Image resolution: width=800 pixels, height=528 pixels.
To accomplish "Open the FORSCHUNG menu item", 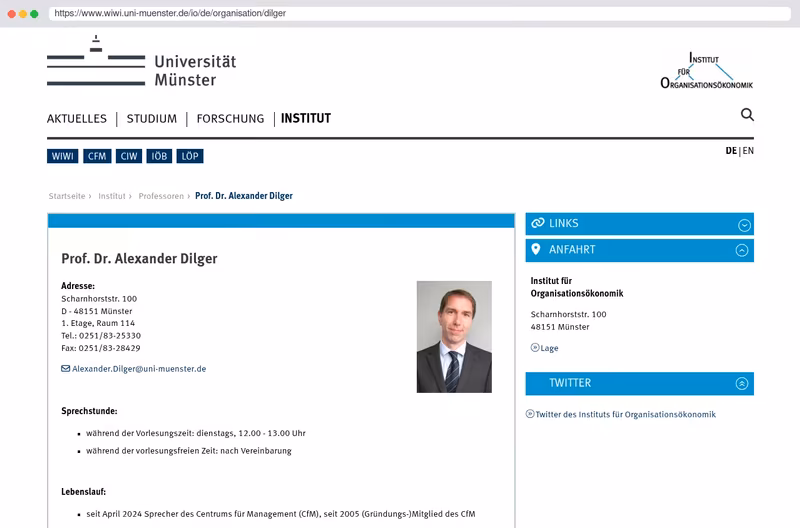I will 230,119.
